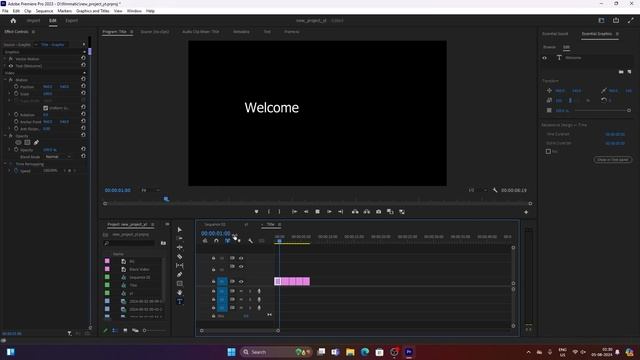The width and height of the screenshot is (640, 360).
Task: Toggle Uniform Scale checkbox
Action: coord(46,108)
